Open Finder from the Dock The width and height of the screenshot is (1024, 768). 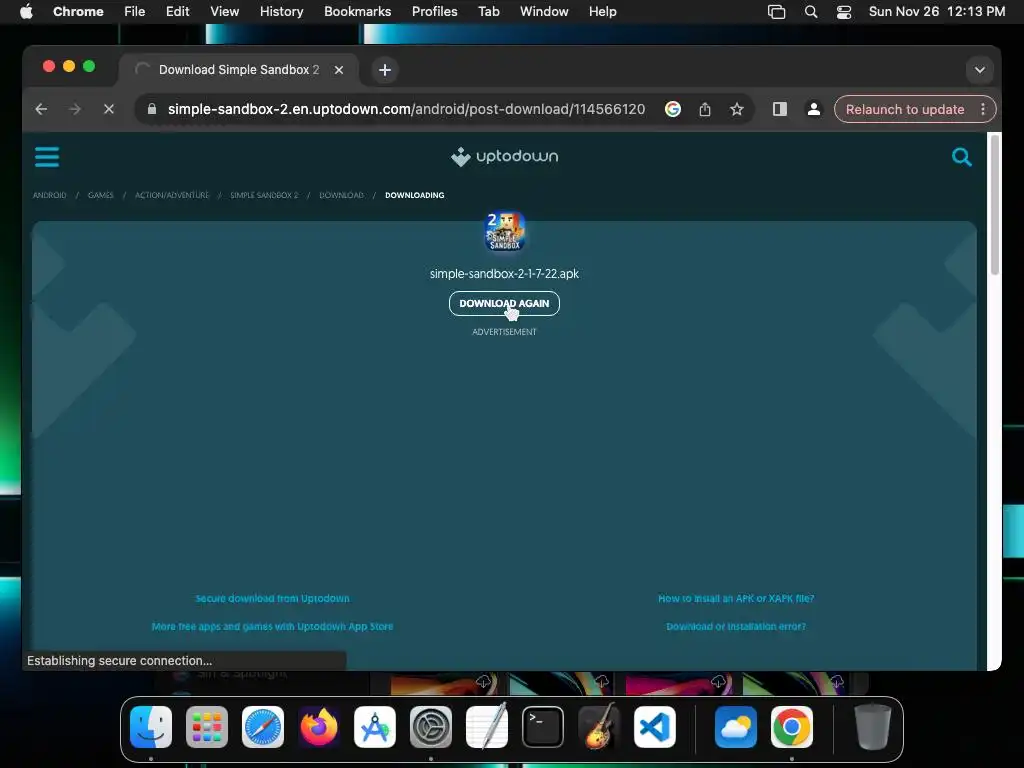coord(151,727)
